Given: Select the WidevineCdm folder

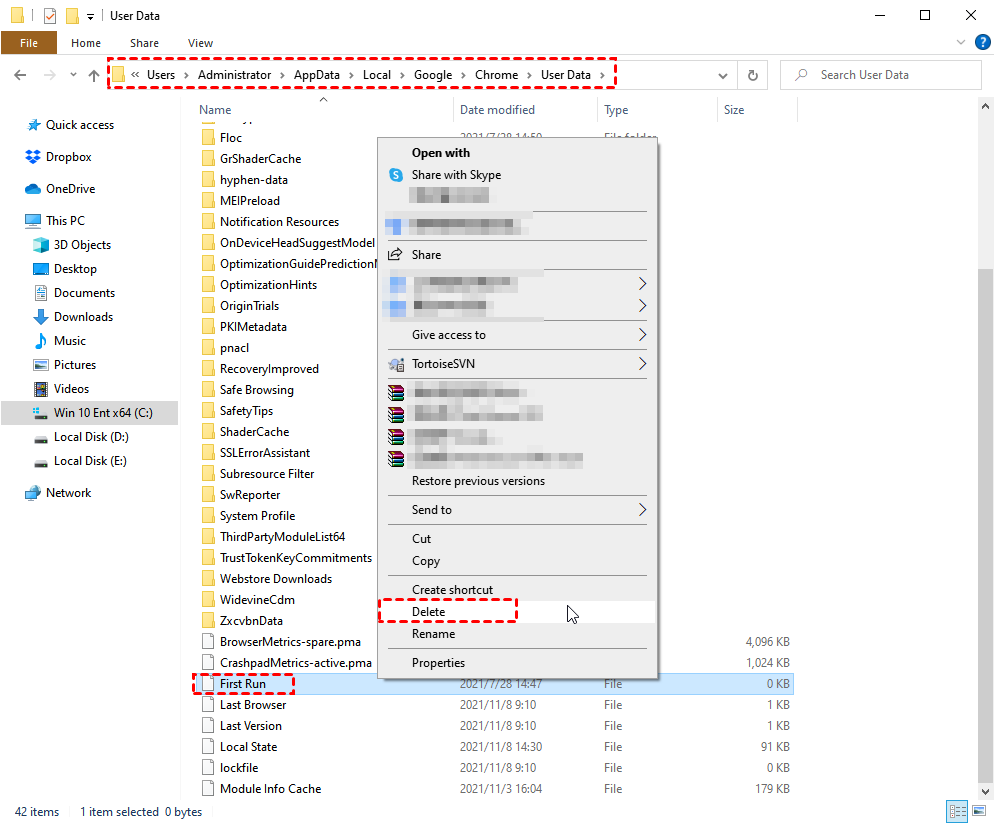Looking at the screenshot, I should pos(257,599).
